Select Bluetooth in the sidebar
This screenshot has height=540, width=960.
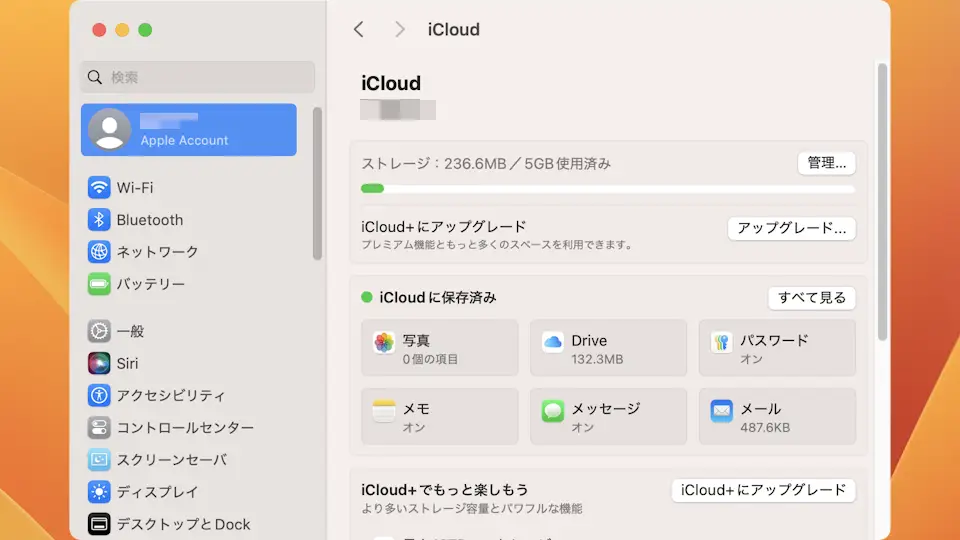(149, 220)
